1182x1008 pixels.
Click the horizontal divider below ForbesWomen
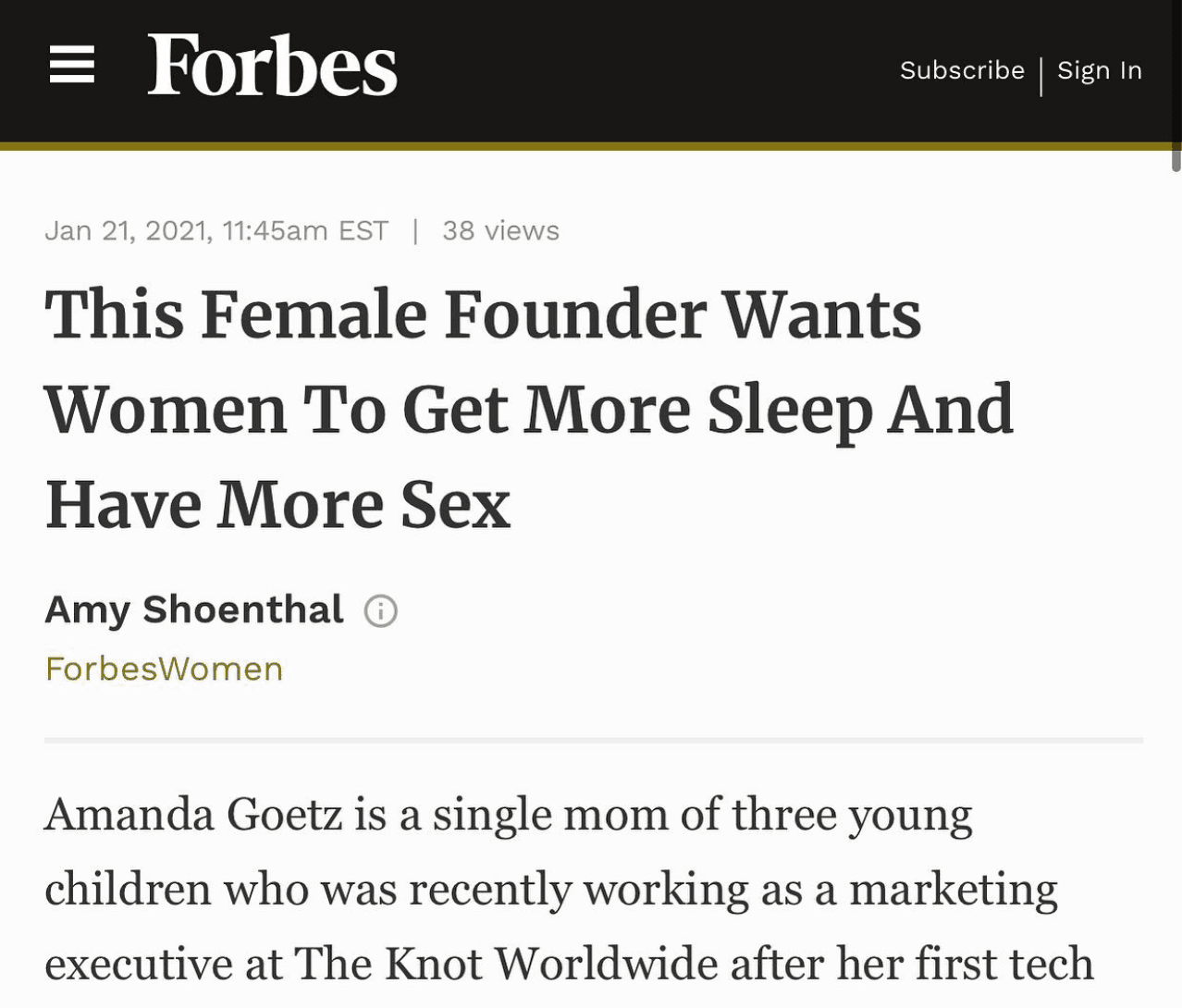tap(594, 740)
